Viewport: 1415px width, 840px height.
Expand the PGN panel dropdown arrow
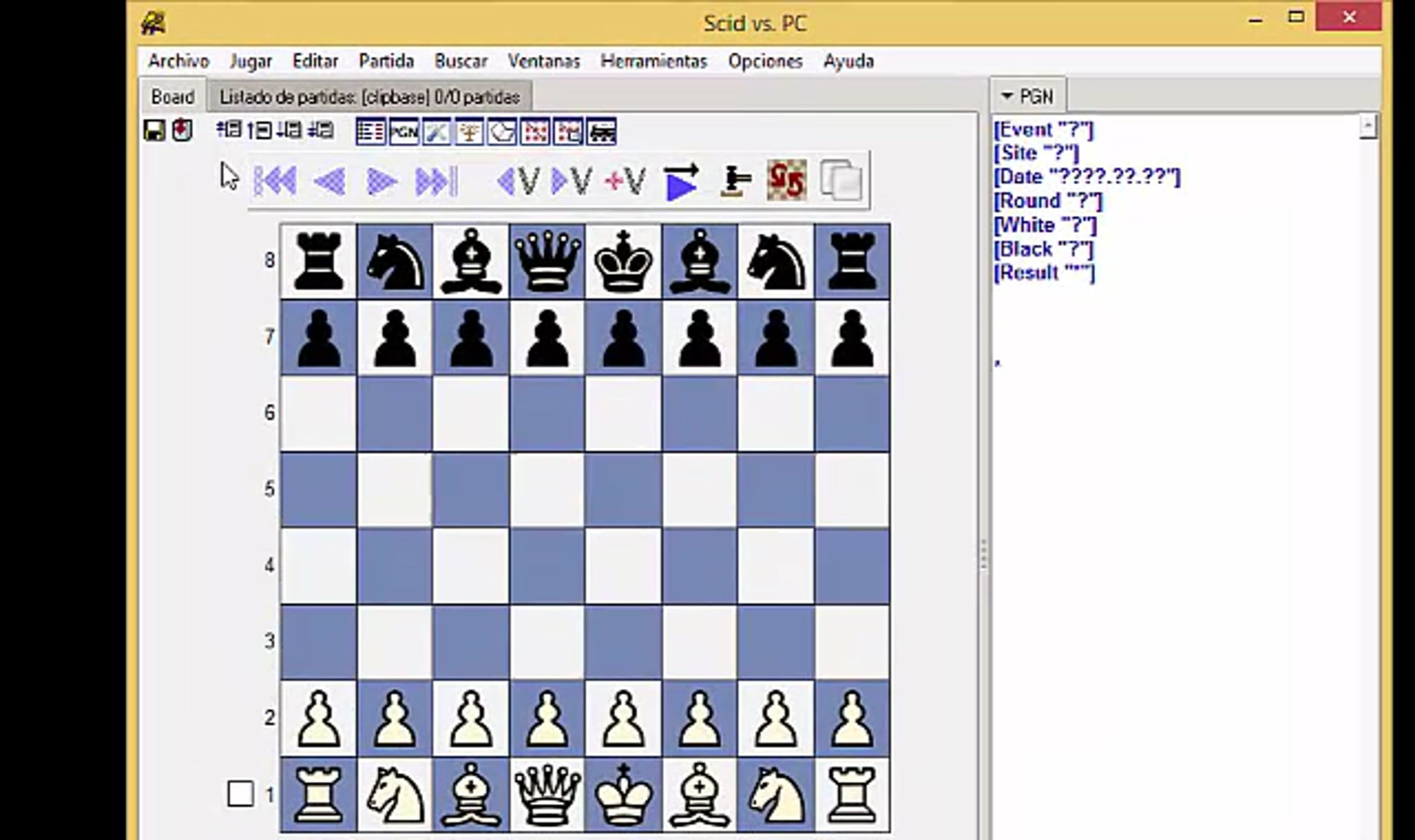1006,95
